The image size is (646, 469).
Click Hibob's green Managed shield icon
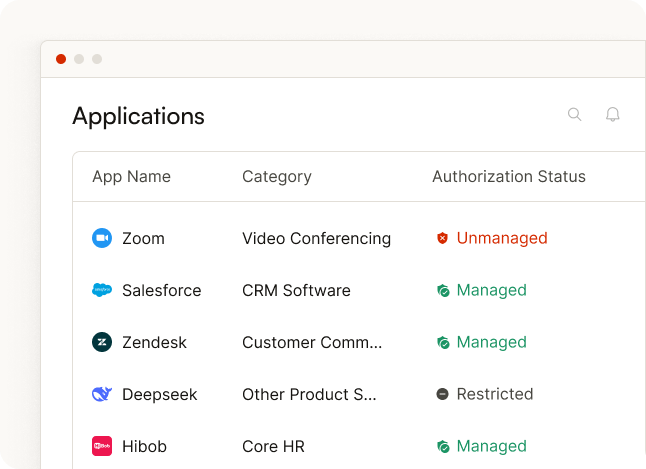click(x=443, y=446)
